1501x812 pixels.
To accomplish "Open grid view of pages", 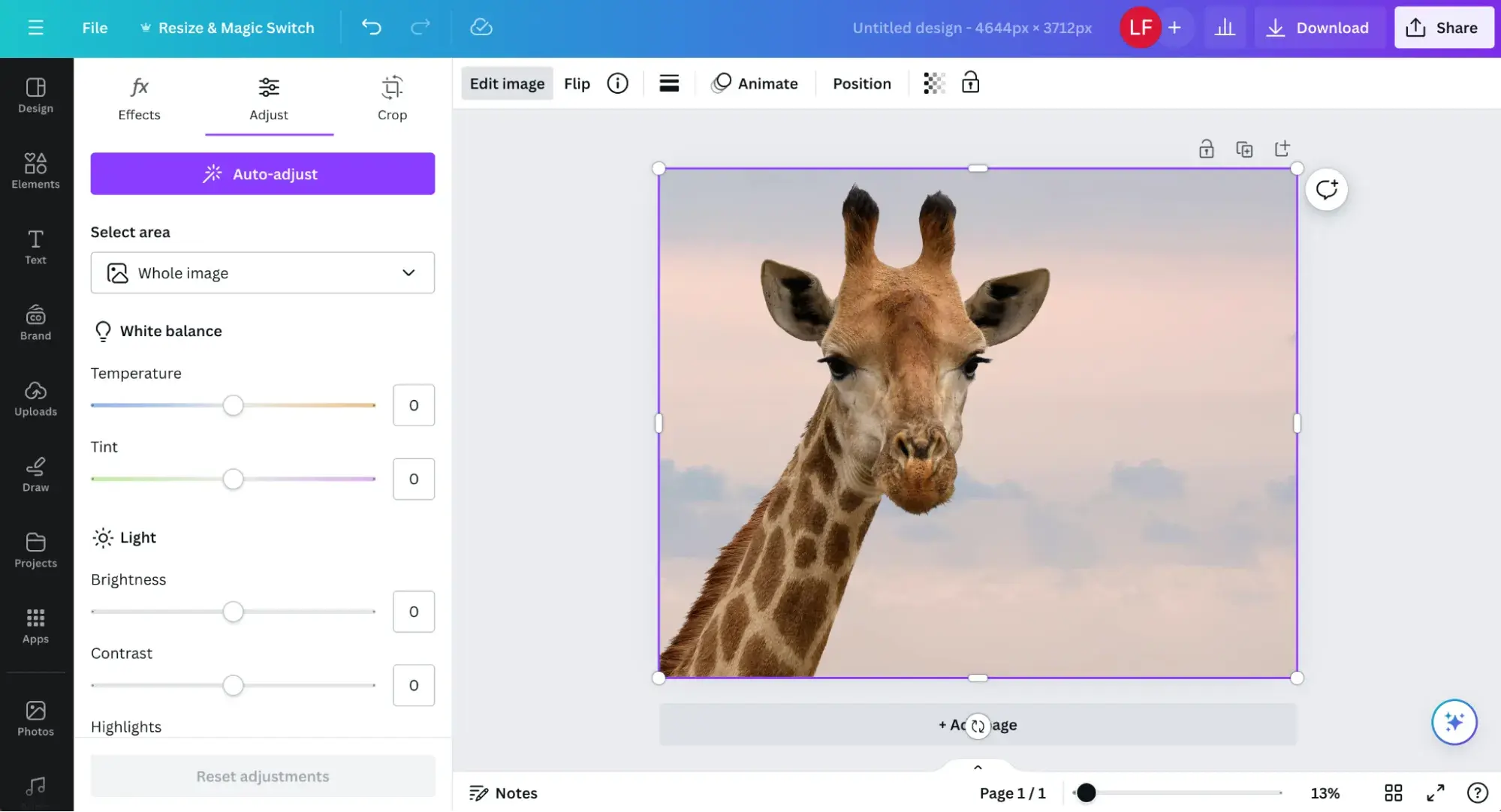I will [1393, 792].
